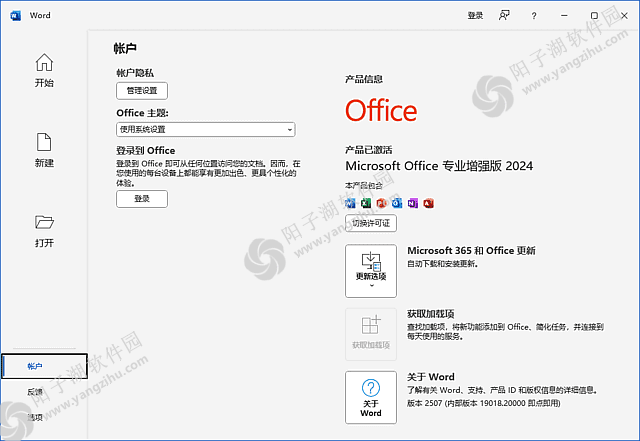The width and height of the screenshot is (640, 441).
Task: Click the Word app logo in title bar
Action: pos(16,16)
